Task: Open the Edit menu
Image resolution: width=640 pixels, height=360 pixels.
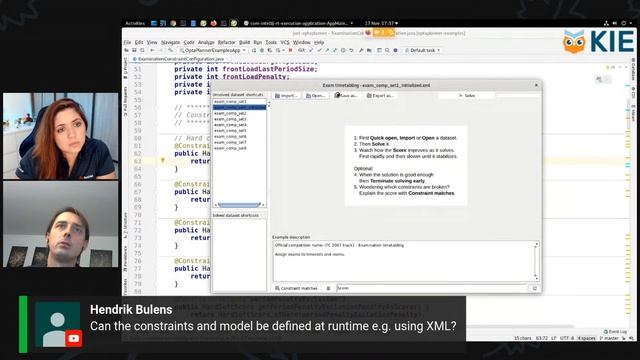Action: coord(139,42)
